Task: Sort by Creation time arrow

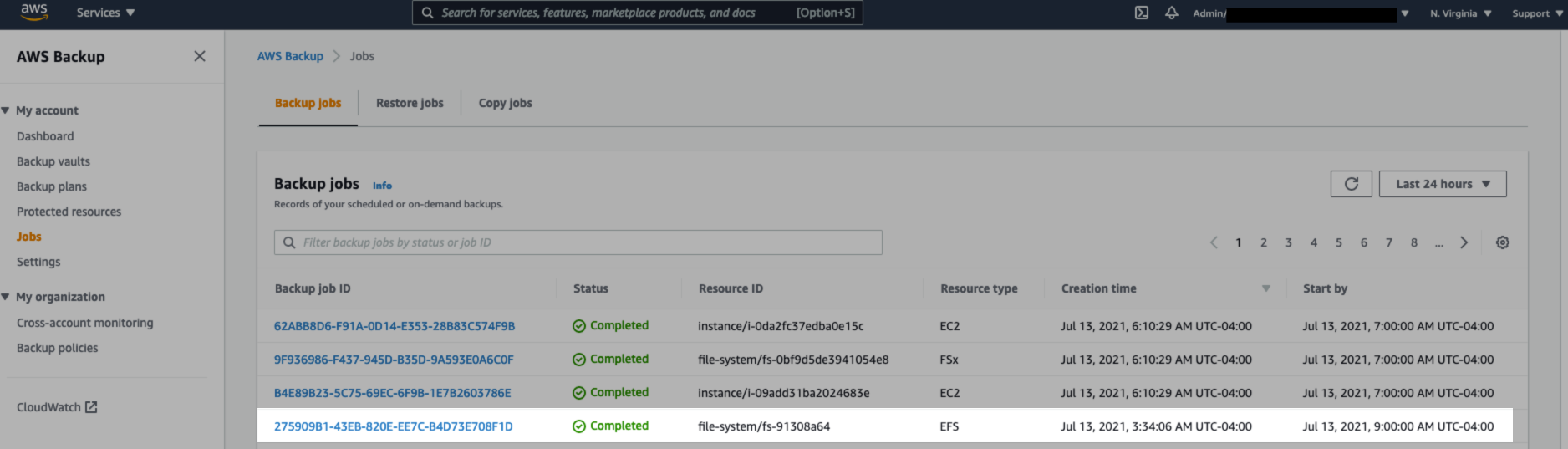Action: [x=1265, y=288]
